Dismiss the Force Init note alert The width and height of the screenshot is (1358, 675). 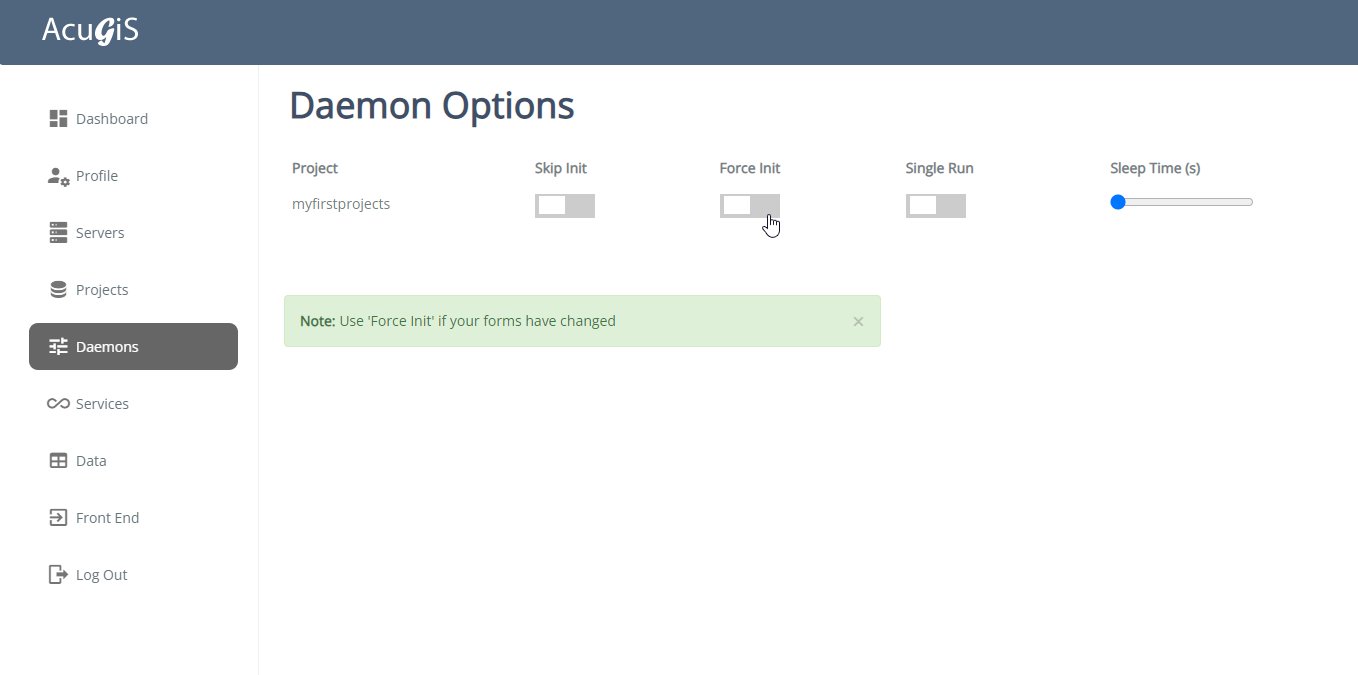tap(858, 322)
